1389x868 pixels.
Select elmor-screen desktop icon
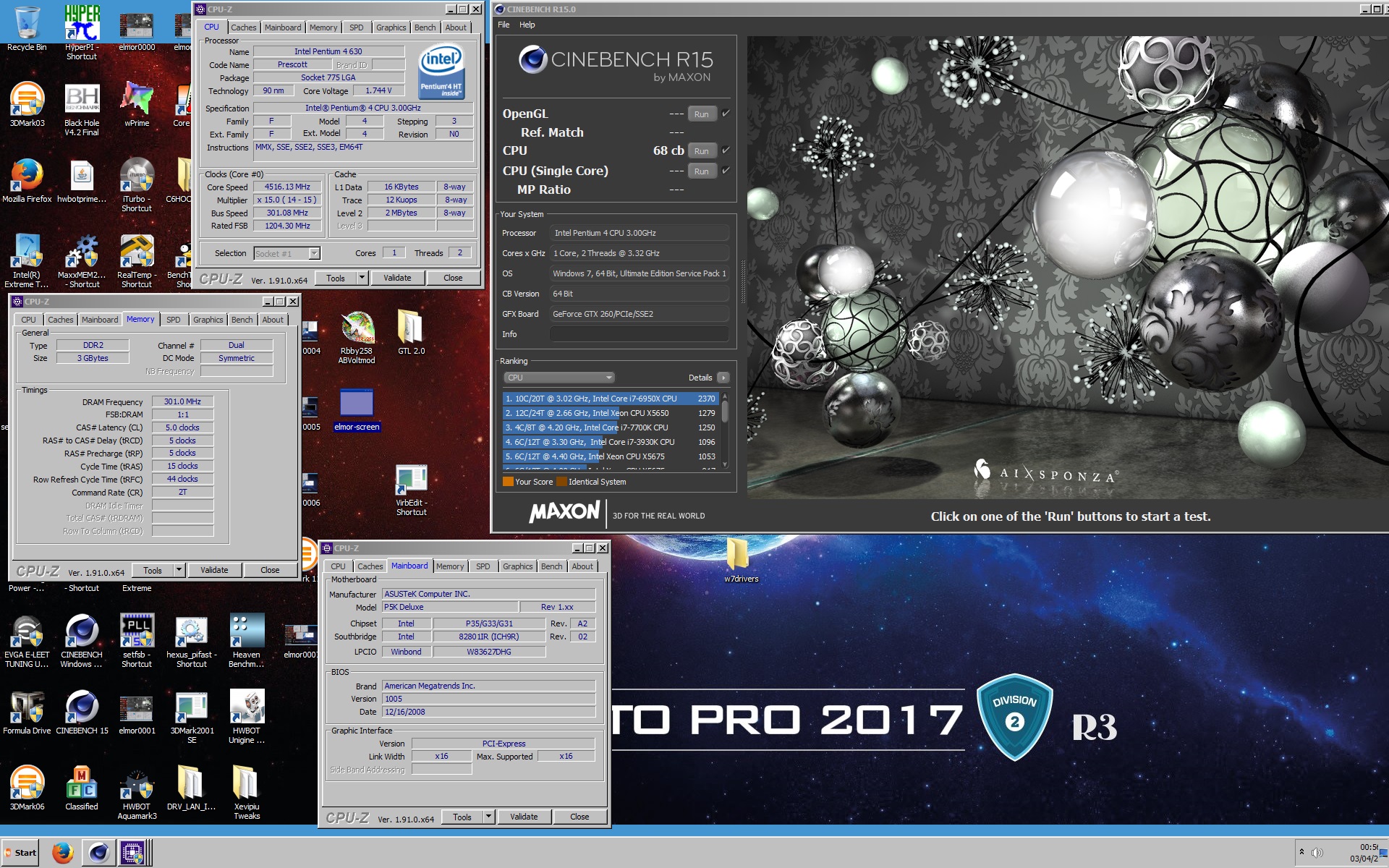coord(357,410)
